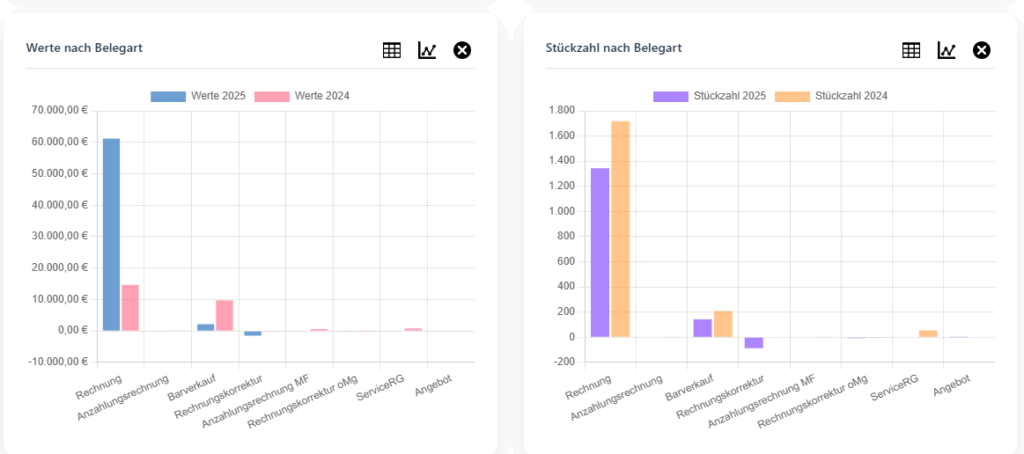Toggle the Stückzahl 2025 legend series

tap(710, 96)
